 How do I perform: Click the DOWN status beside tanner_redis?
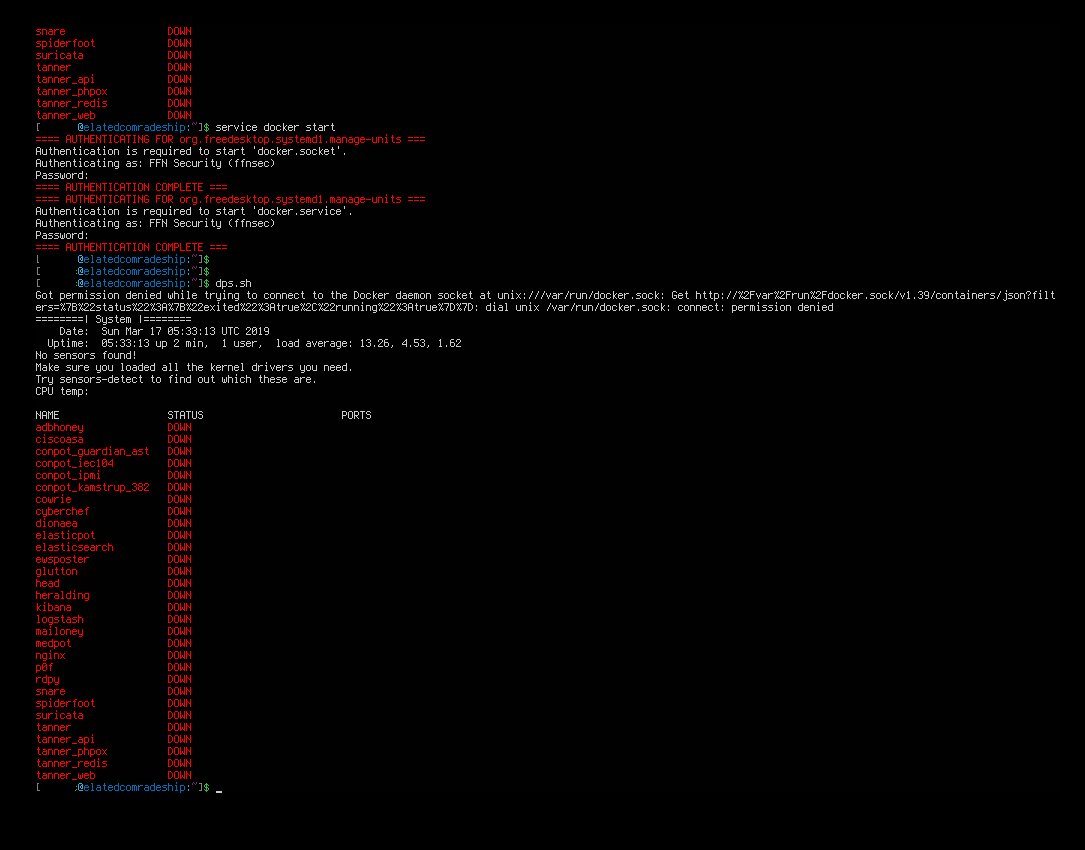(x=179, y=763)
